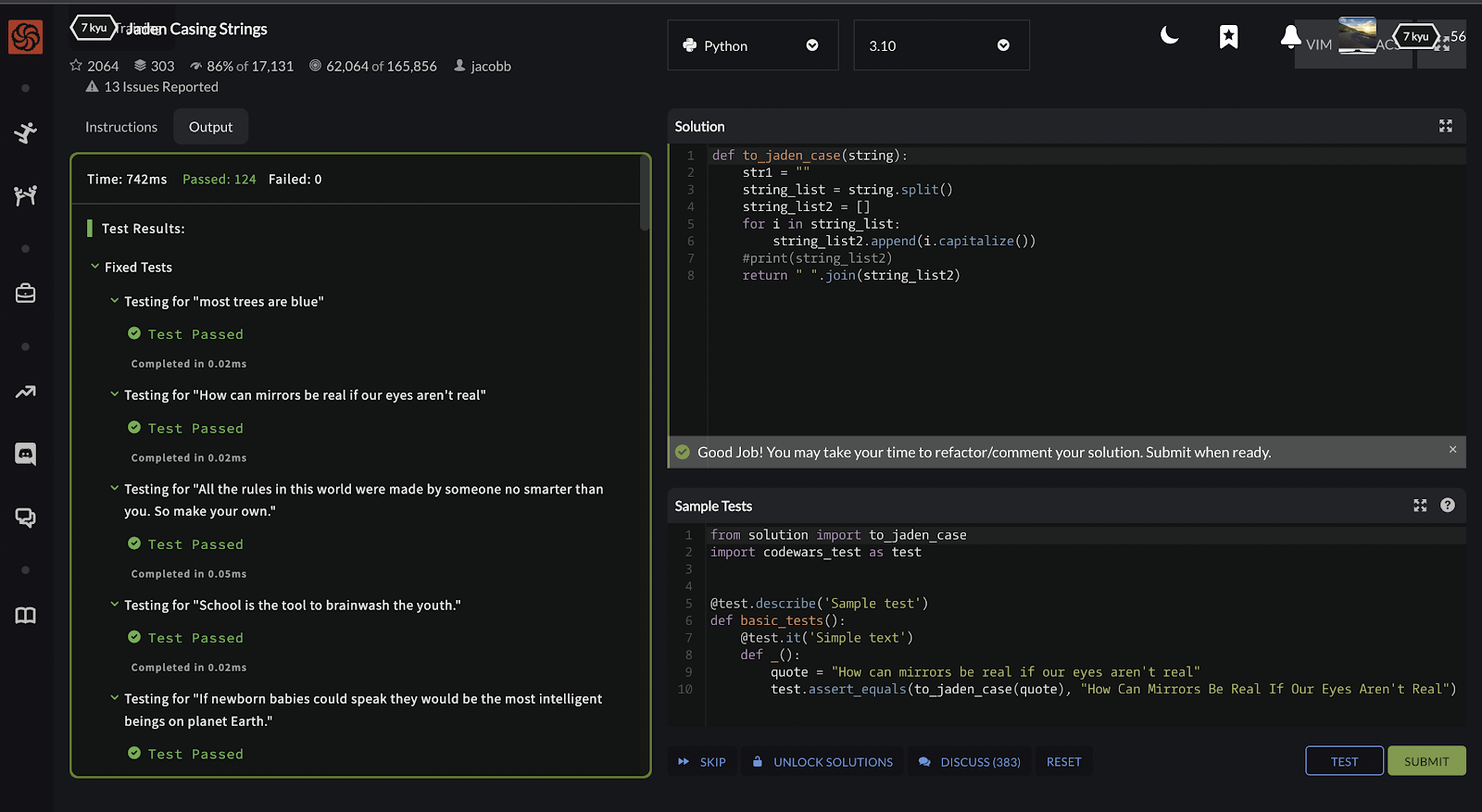Open the Discussions speech-bubbles sidebar icon

coord(26,518)
